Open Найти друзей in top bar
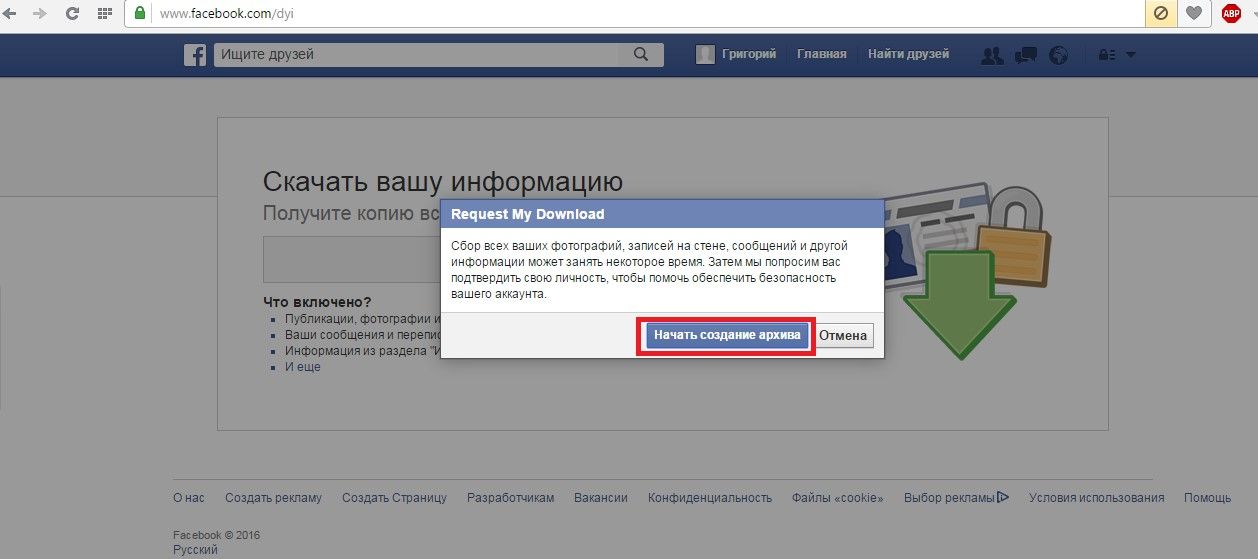This screenshot has height=559, width=1258. [908, 54]
